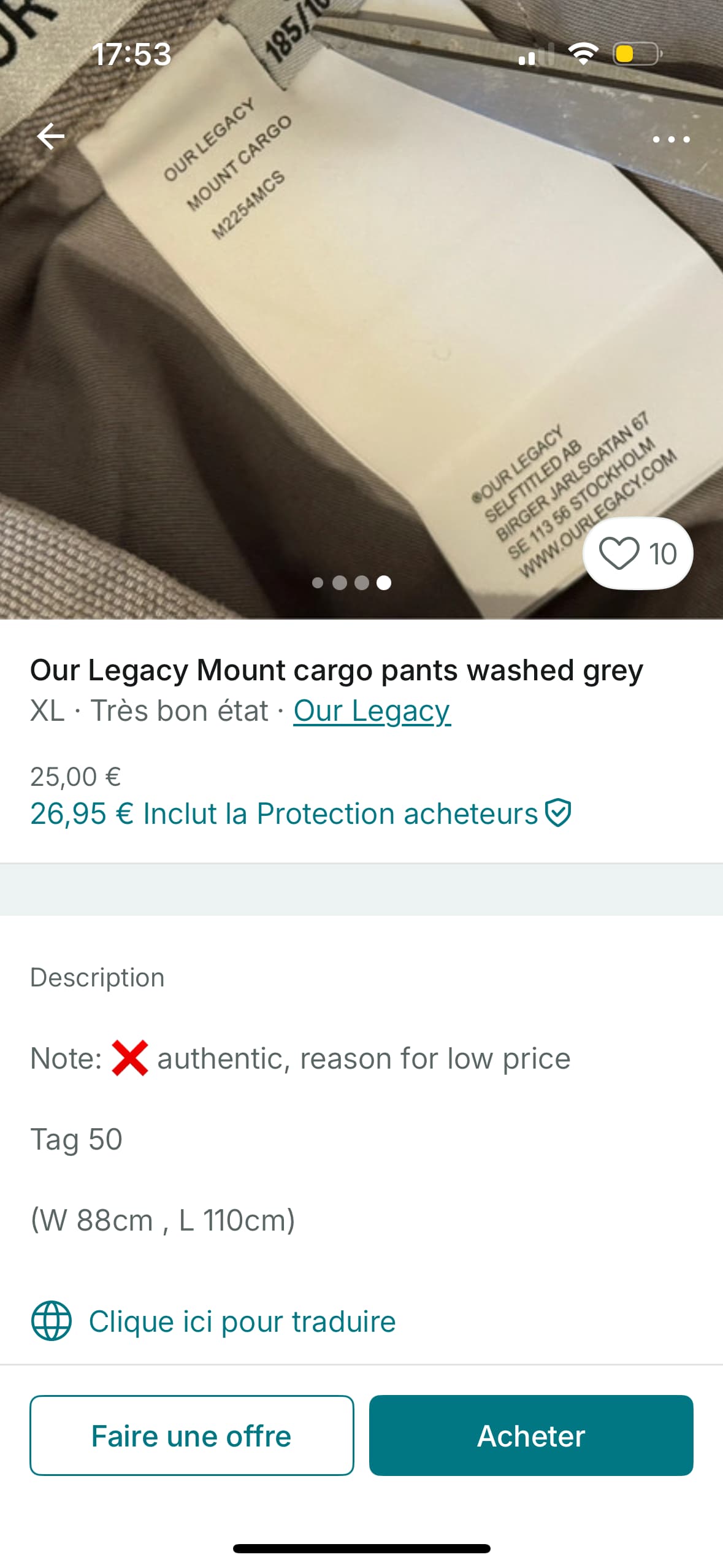
Task: Jump to the second photo carousel dot
Action: (x=340, y=583)
